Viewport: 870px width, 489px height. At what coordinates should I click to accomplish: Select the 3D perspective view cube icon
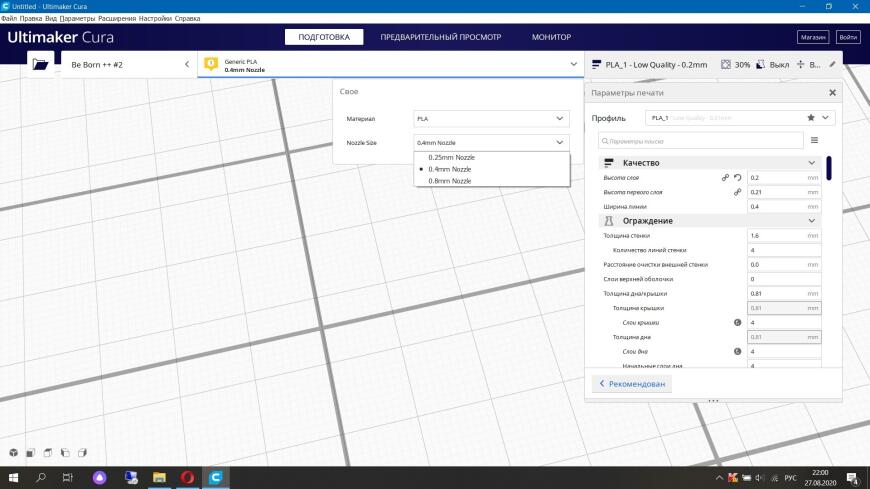click(13, 453)
